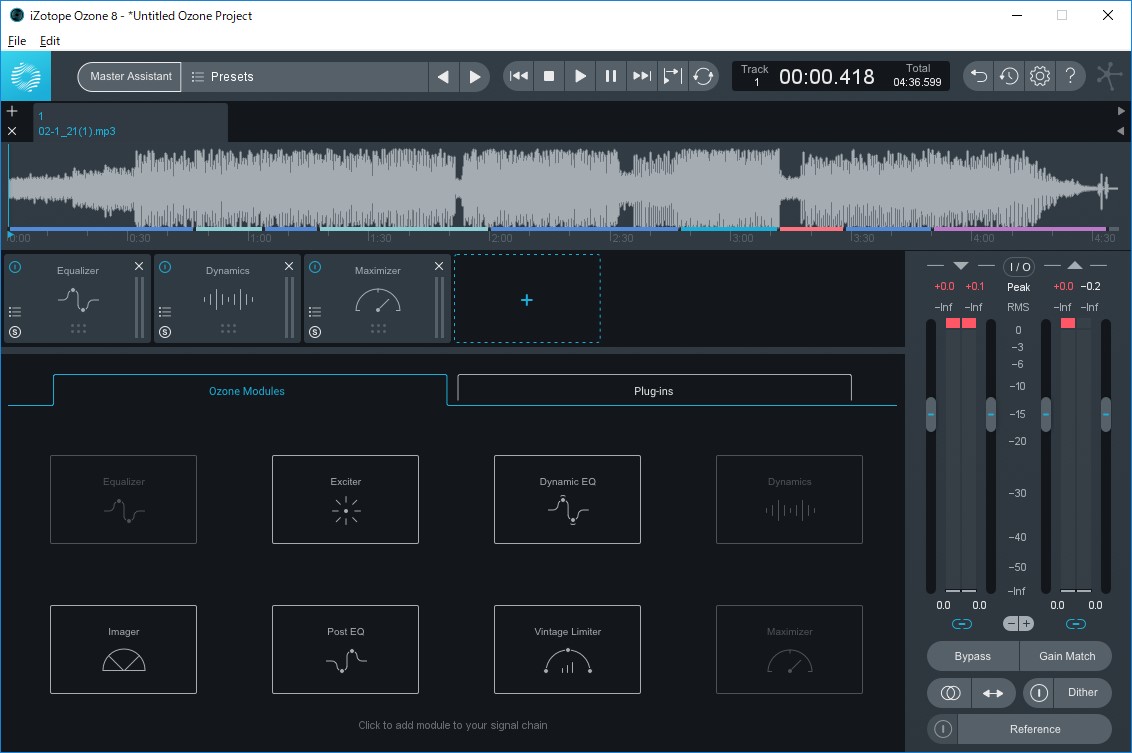Start playback with play button
This screenshot has width=1132, height=753.
point(580,76)
